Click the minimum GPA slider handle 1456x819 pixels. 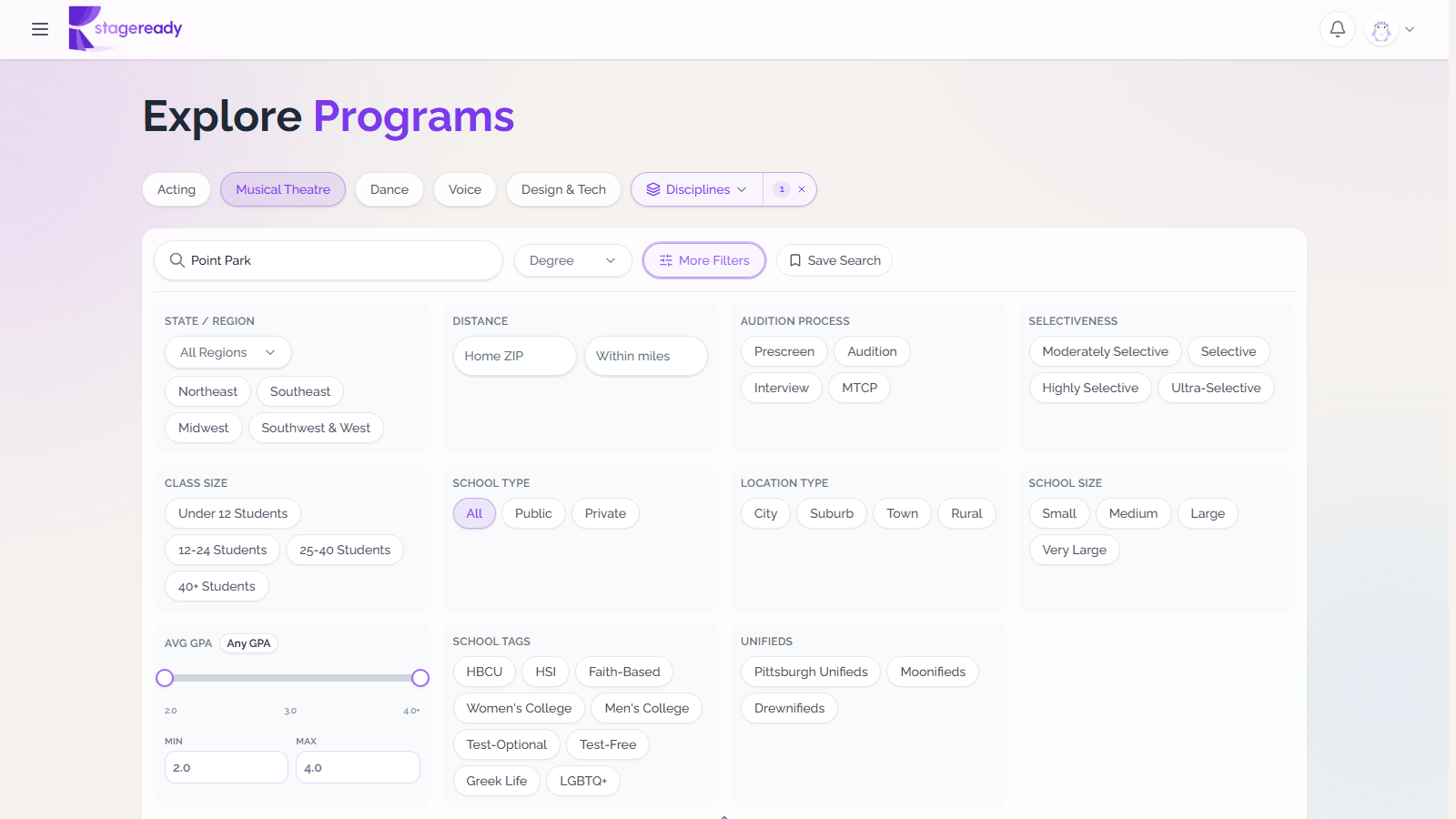[x=165, y=678]
